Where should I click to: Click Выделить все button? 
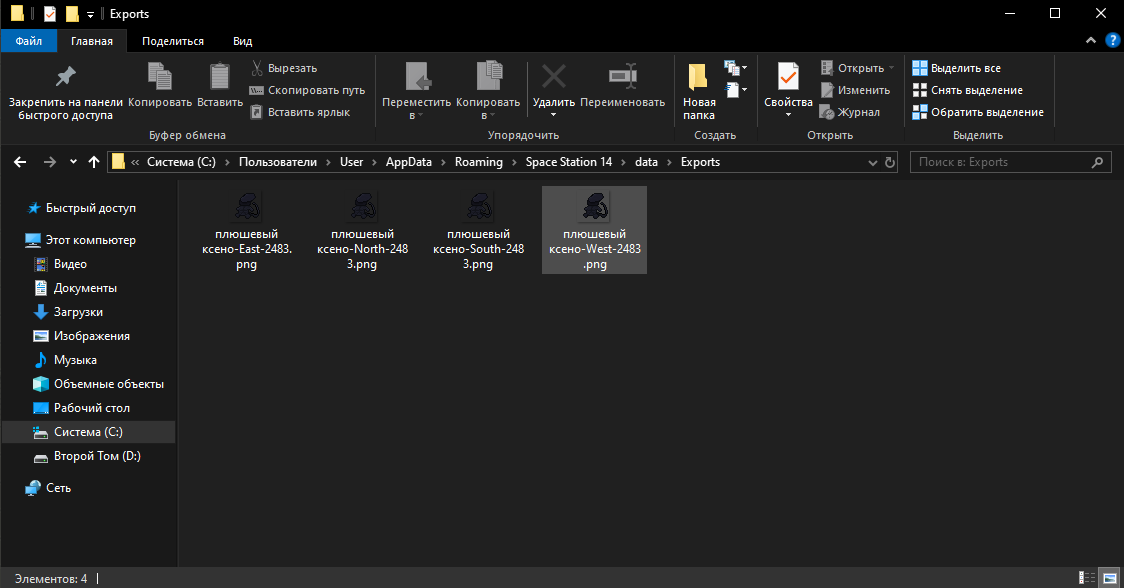(x=956, y=68)
